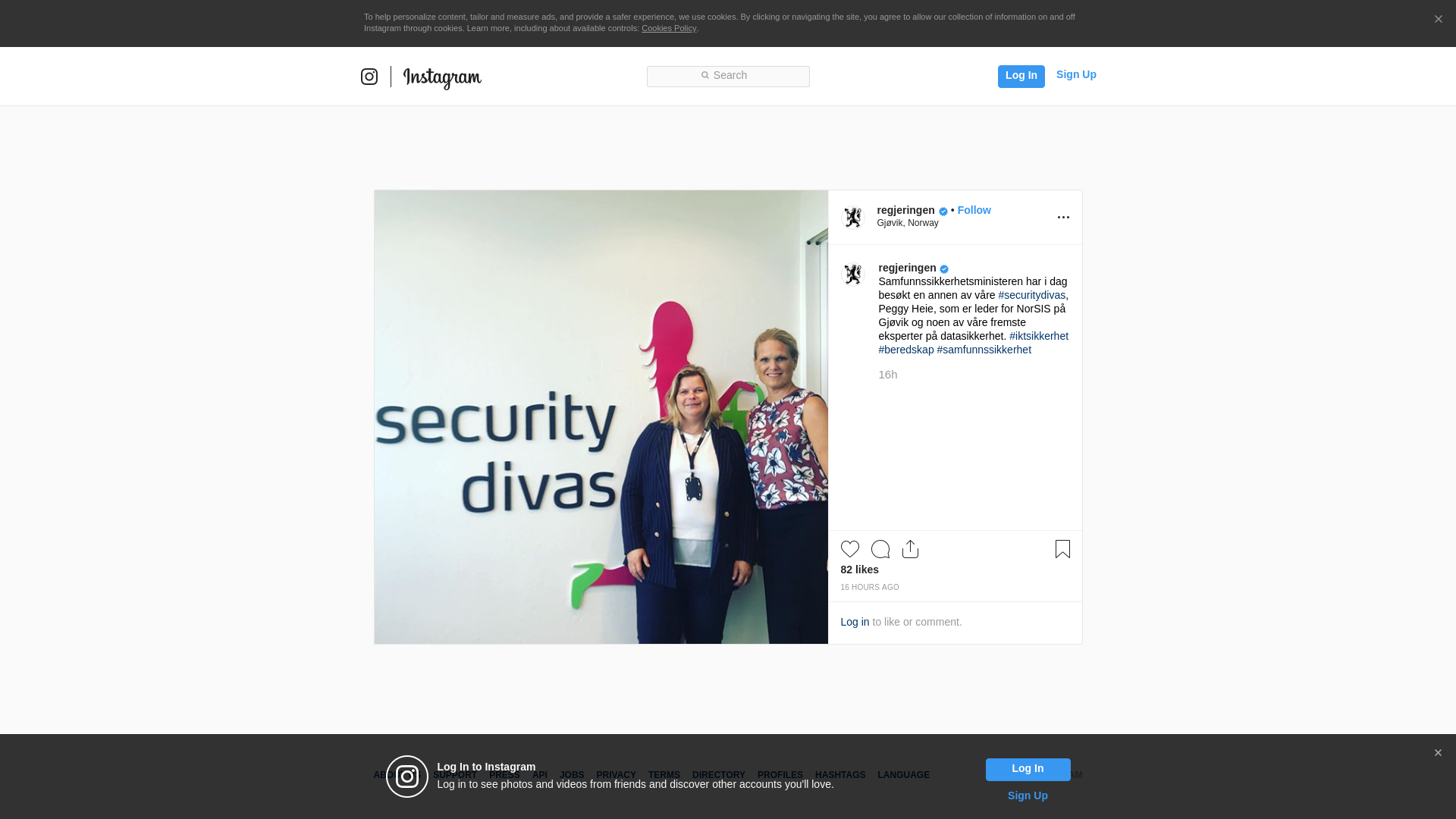This screenshot has width=1456, height=819.
Task: Open the Instagram wordmark logo home link
Action: click(x=442, y=78)
